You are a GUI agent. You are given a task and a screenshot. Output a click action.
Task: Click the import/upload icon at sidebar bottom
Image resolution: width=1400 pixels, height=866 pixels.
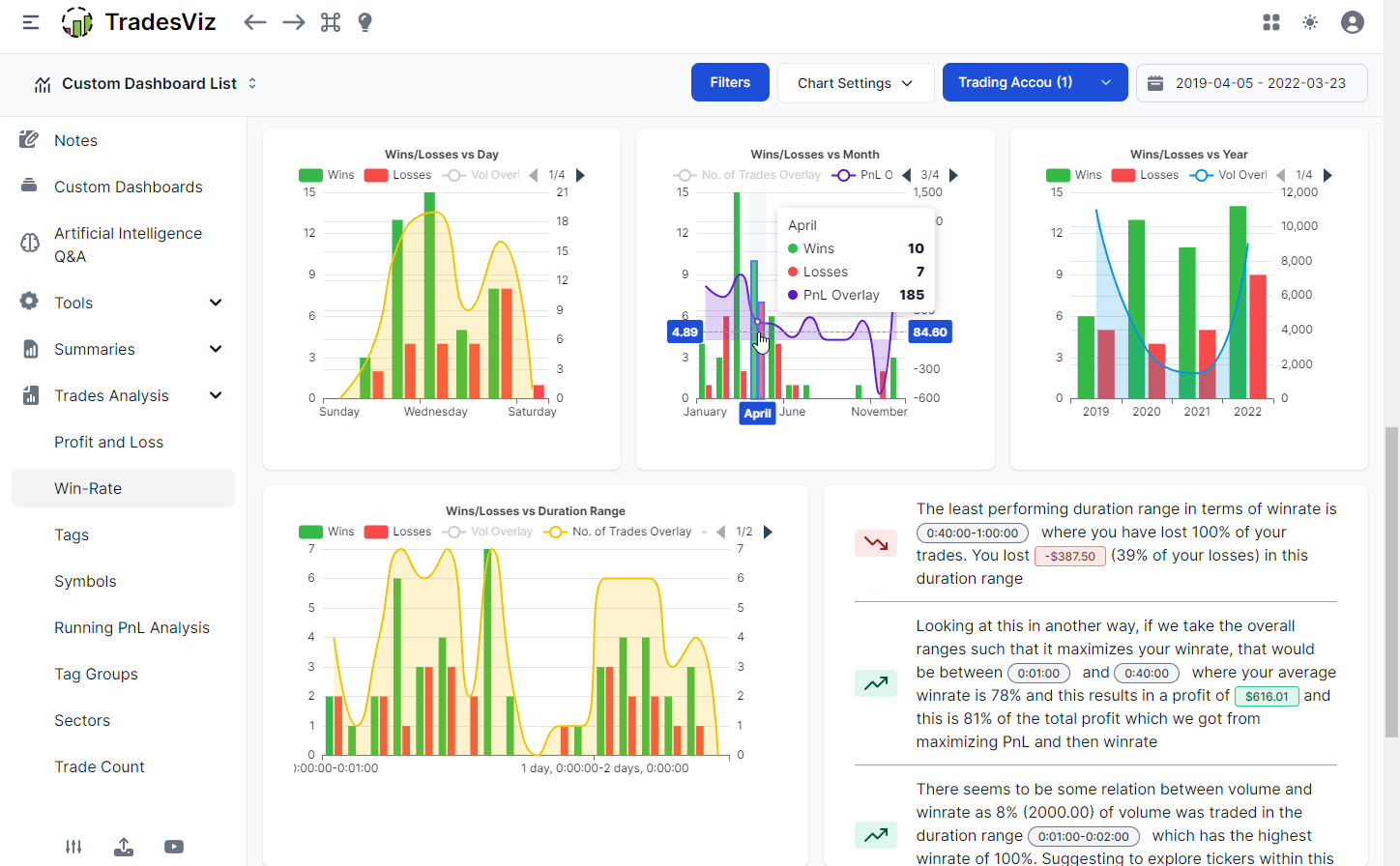124,847
